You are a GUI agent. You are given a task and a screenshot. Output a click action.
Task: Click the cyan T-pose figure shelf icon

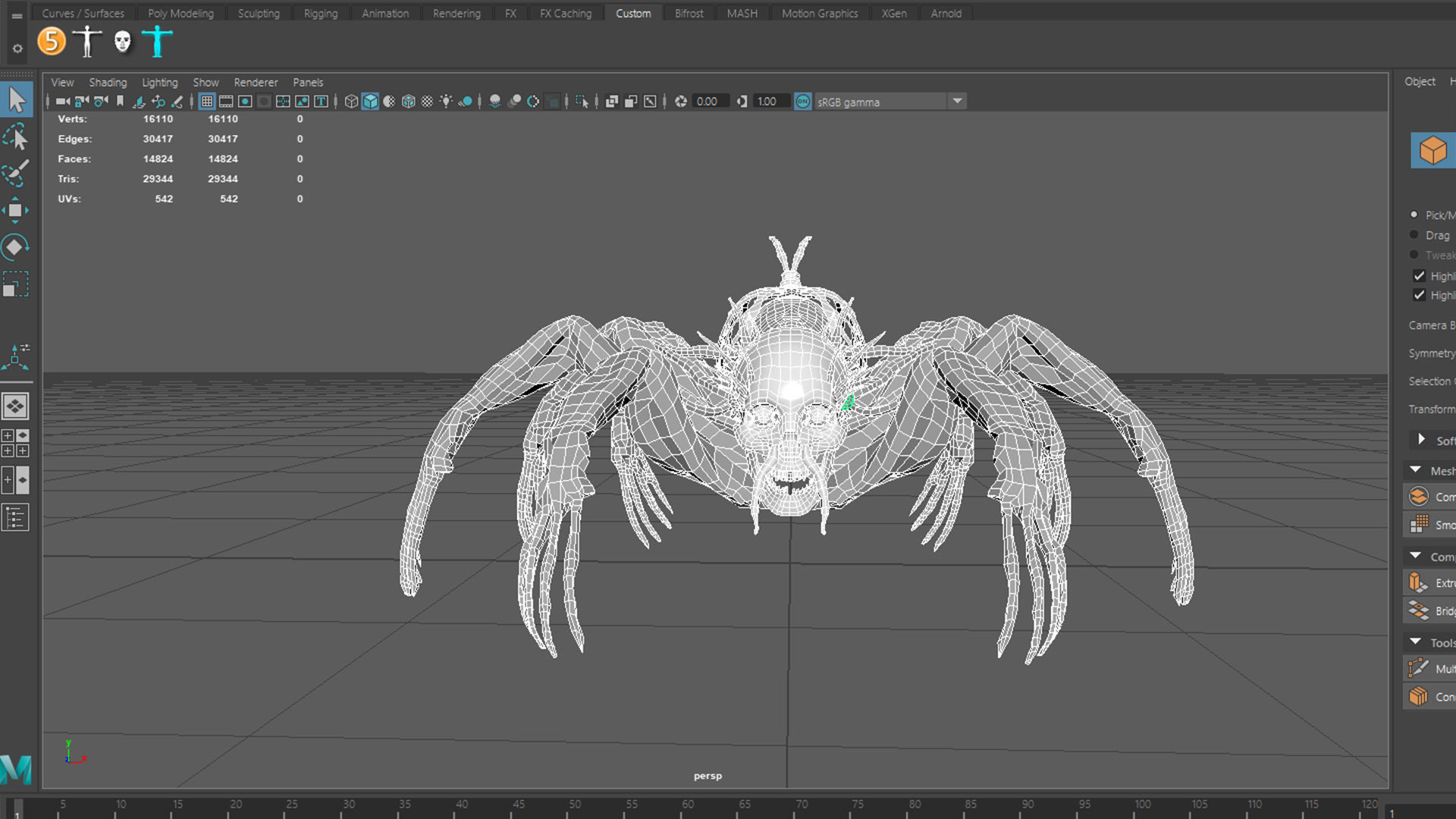[x=157, y=41]
